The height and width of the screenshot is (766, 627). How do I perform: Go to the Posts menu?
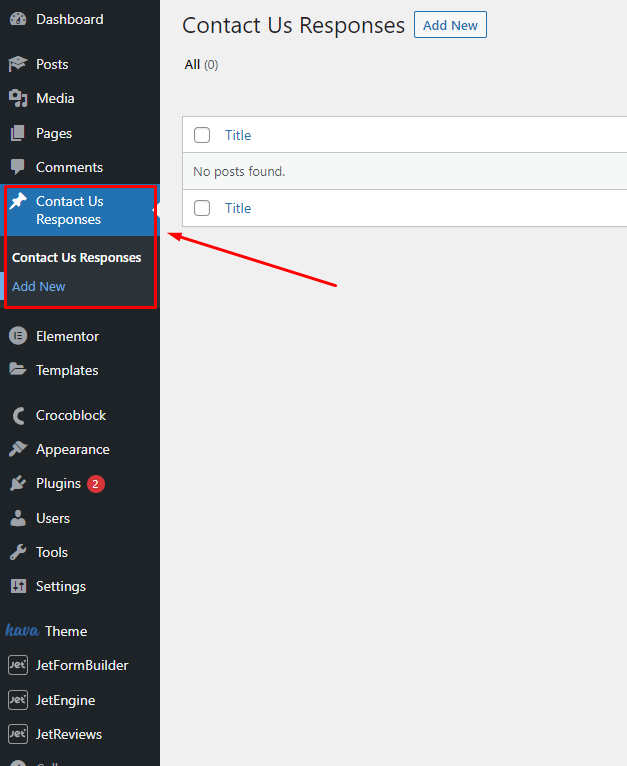52,64
